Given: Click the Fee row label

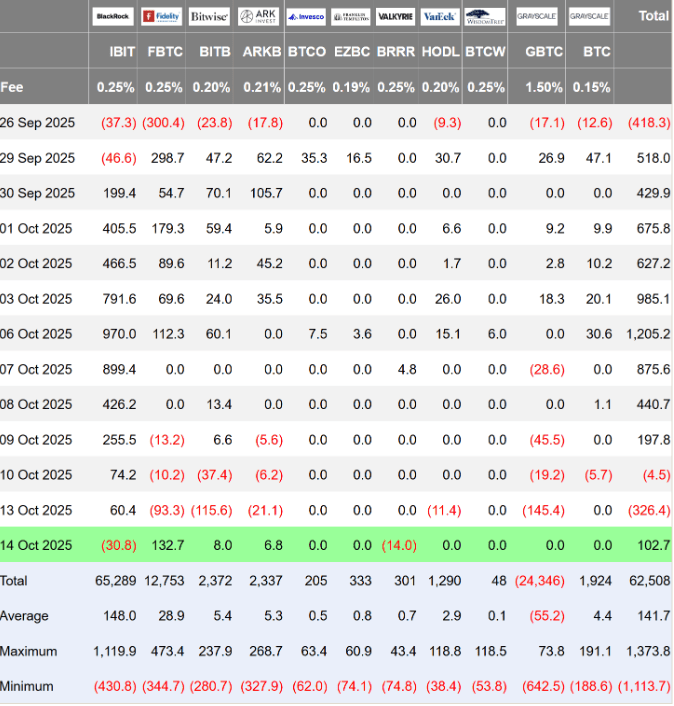Looking at the screenshot, I should (x=12, y=87).
